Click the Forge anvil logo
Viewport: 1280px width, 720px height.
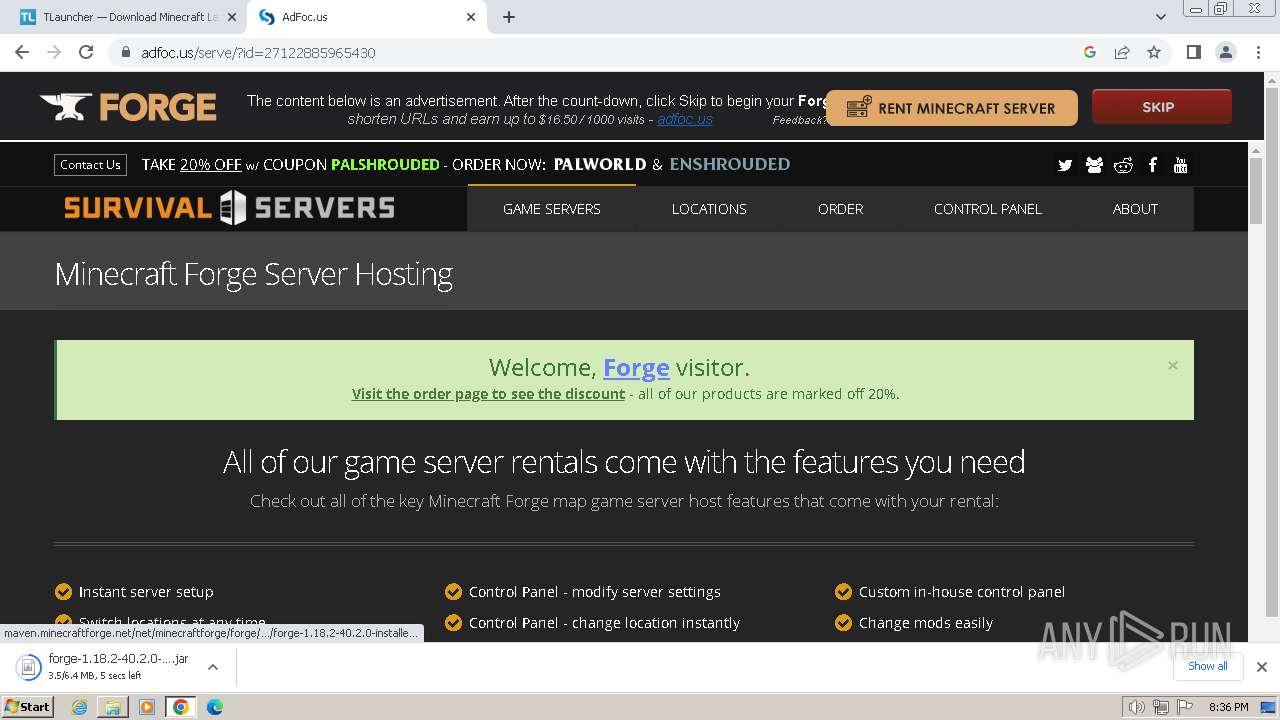[x=128, y=107]
